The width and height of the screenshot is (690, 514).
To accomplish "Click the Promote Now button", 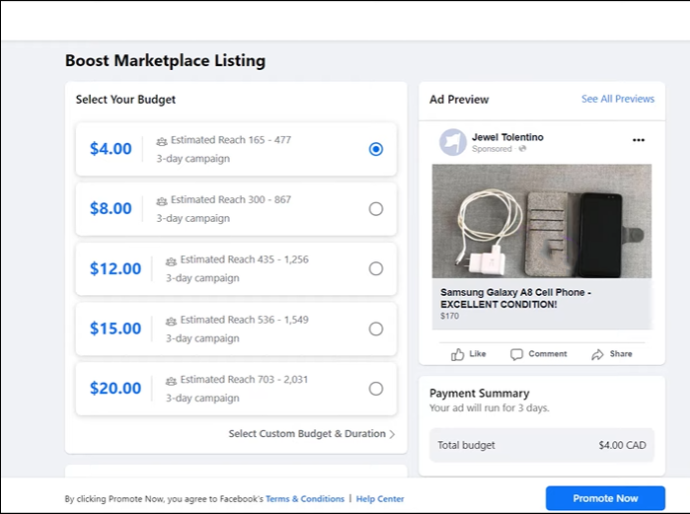I will [605, 498].
